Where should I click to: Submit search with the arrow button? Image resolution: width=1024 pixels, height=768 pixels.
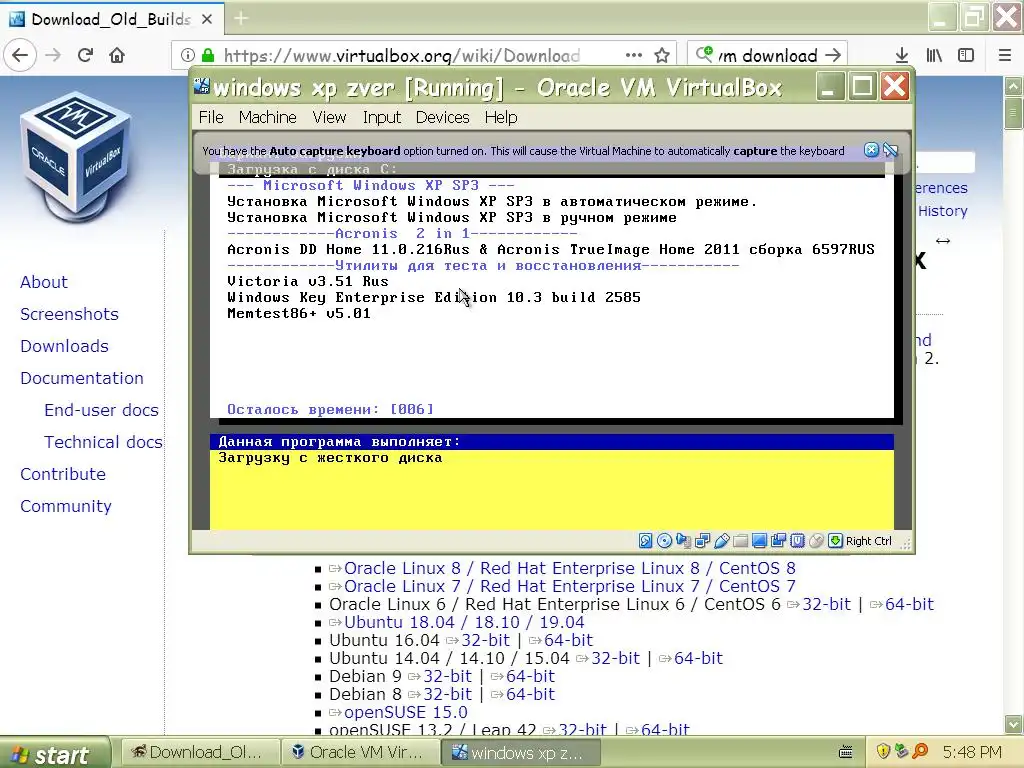pyautogui.click(x=833, y=55)
